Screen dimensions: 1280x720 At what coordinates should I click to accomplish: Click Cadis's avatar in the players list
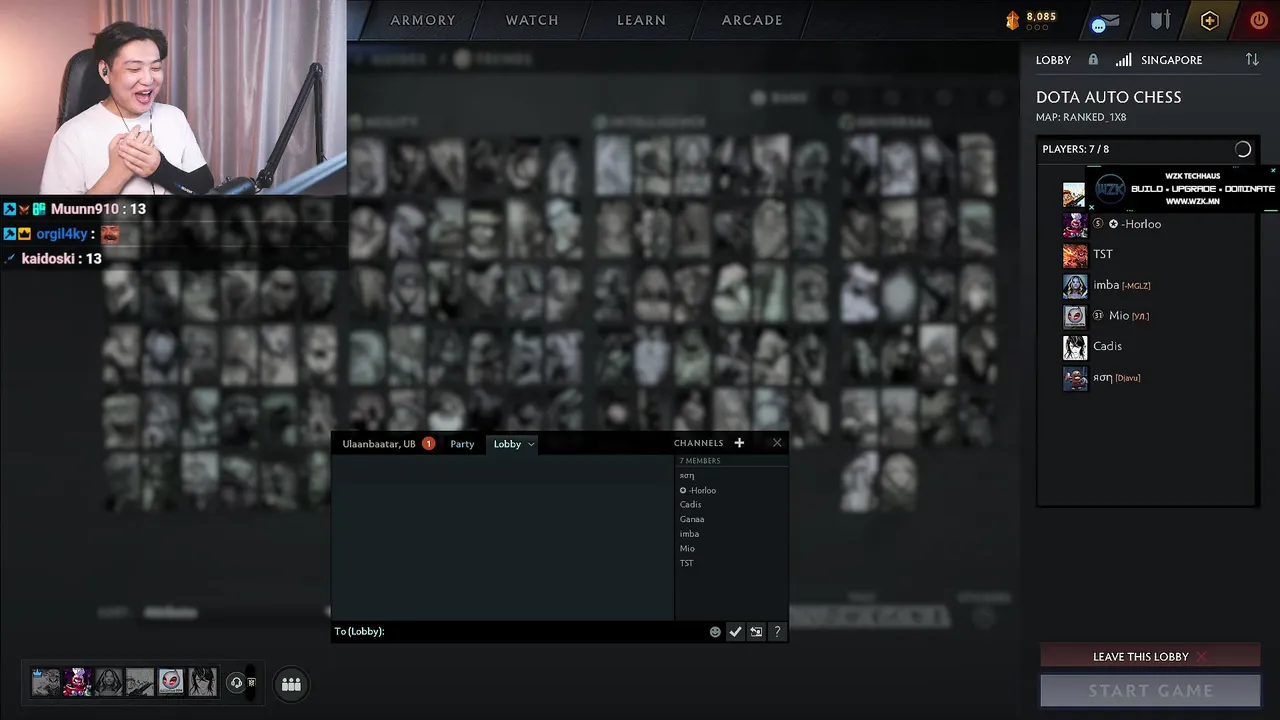(x=1075, y=347)
